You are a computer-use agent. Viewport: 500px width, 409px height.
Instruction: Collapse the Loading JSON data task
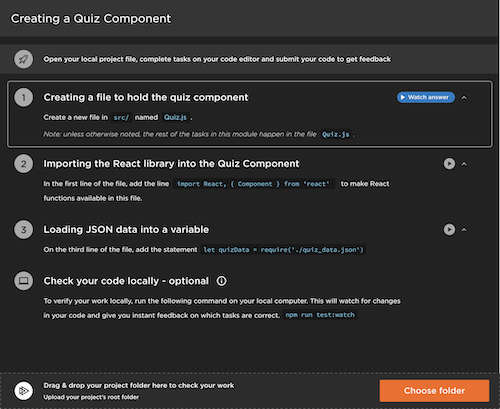pos(464,229)
